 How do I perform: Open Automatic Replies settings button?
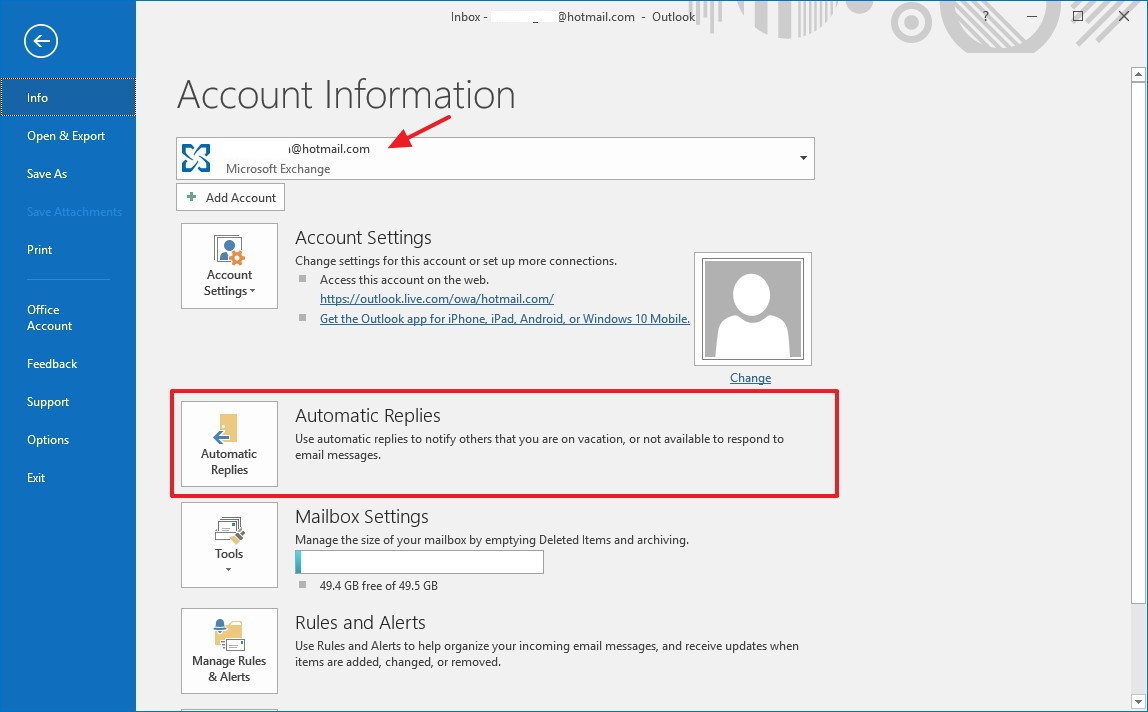click(229, 444)
